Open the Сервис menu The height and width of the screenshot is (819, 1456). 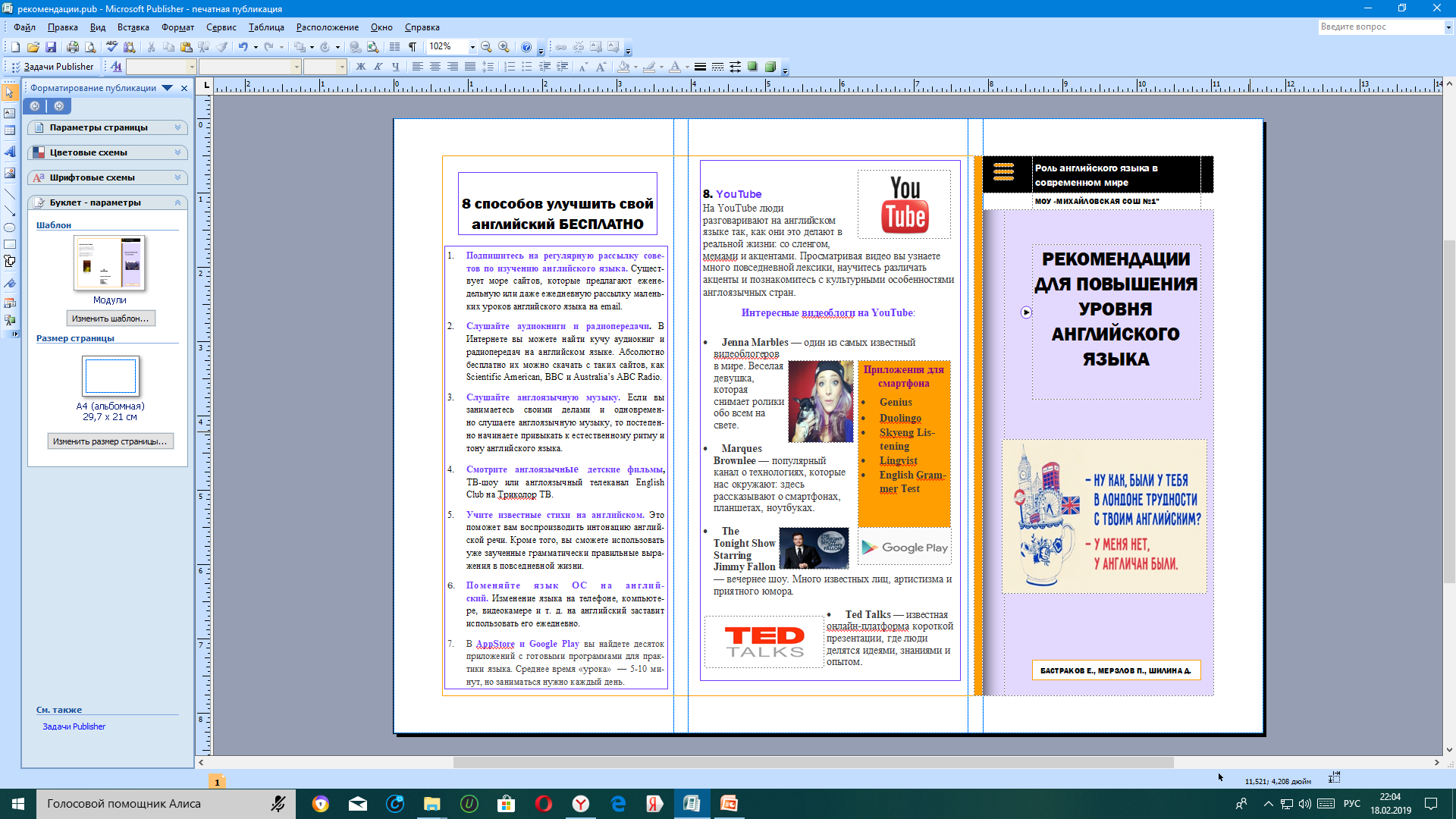(221, 27)
